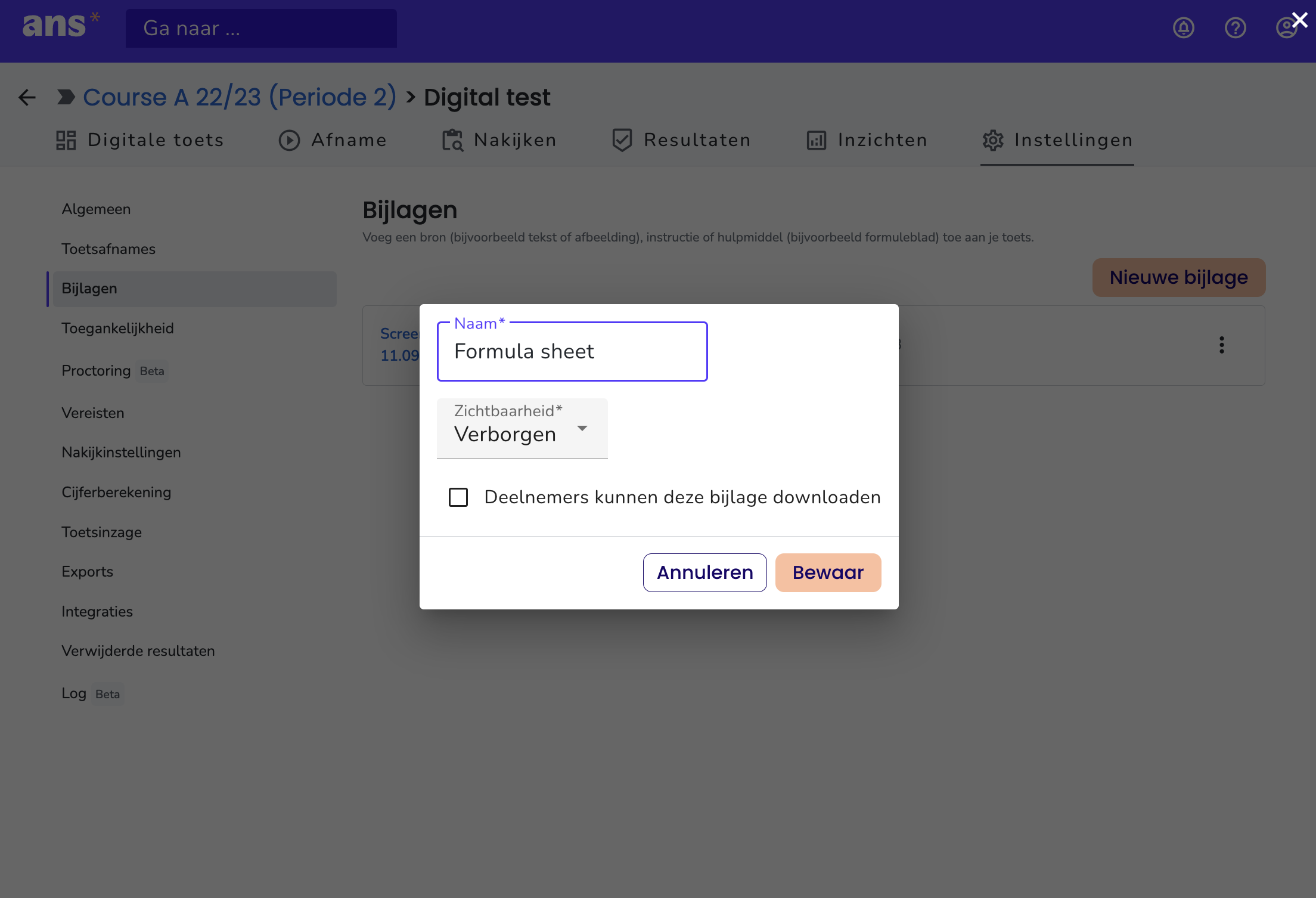This screenshot has height=898, width=1316.
Task: Select Exports in settings sidebar
Action: [x=87, y=572]
